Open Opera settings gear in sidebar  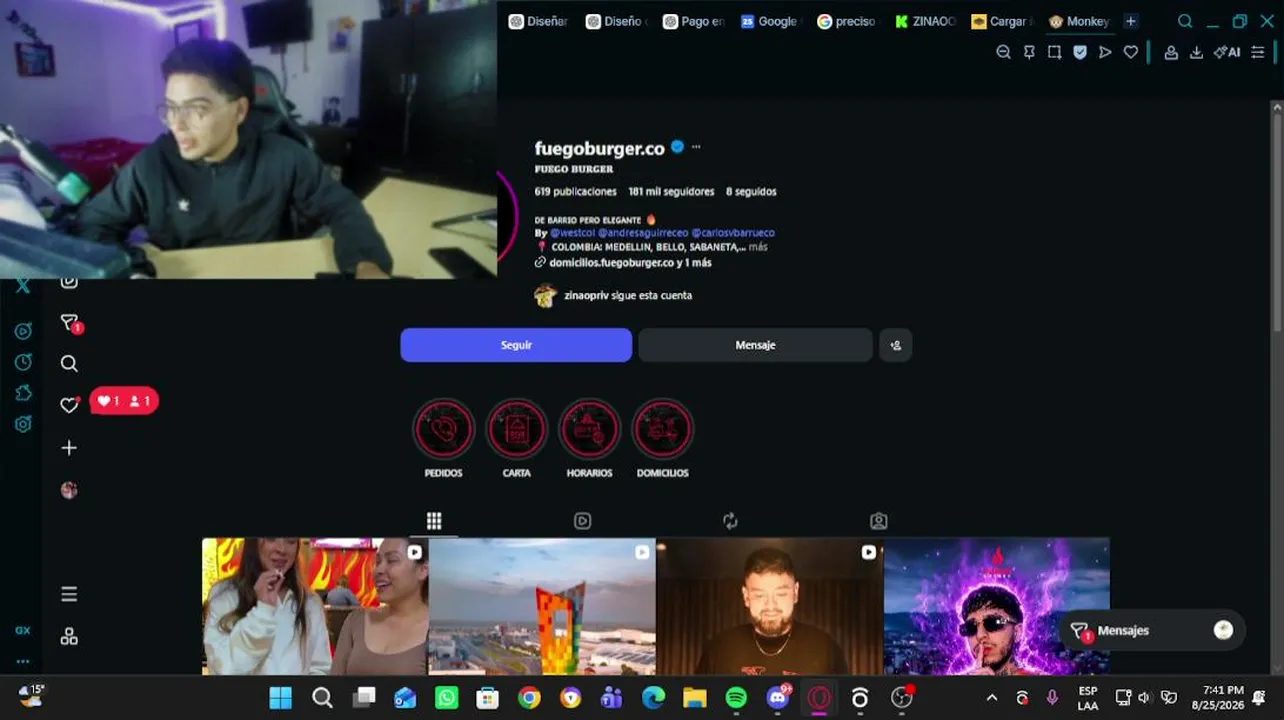tap(23, 424)
